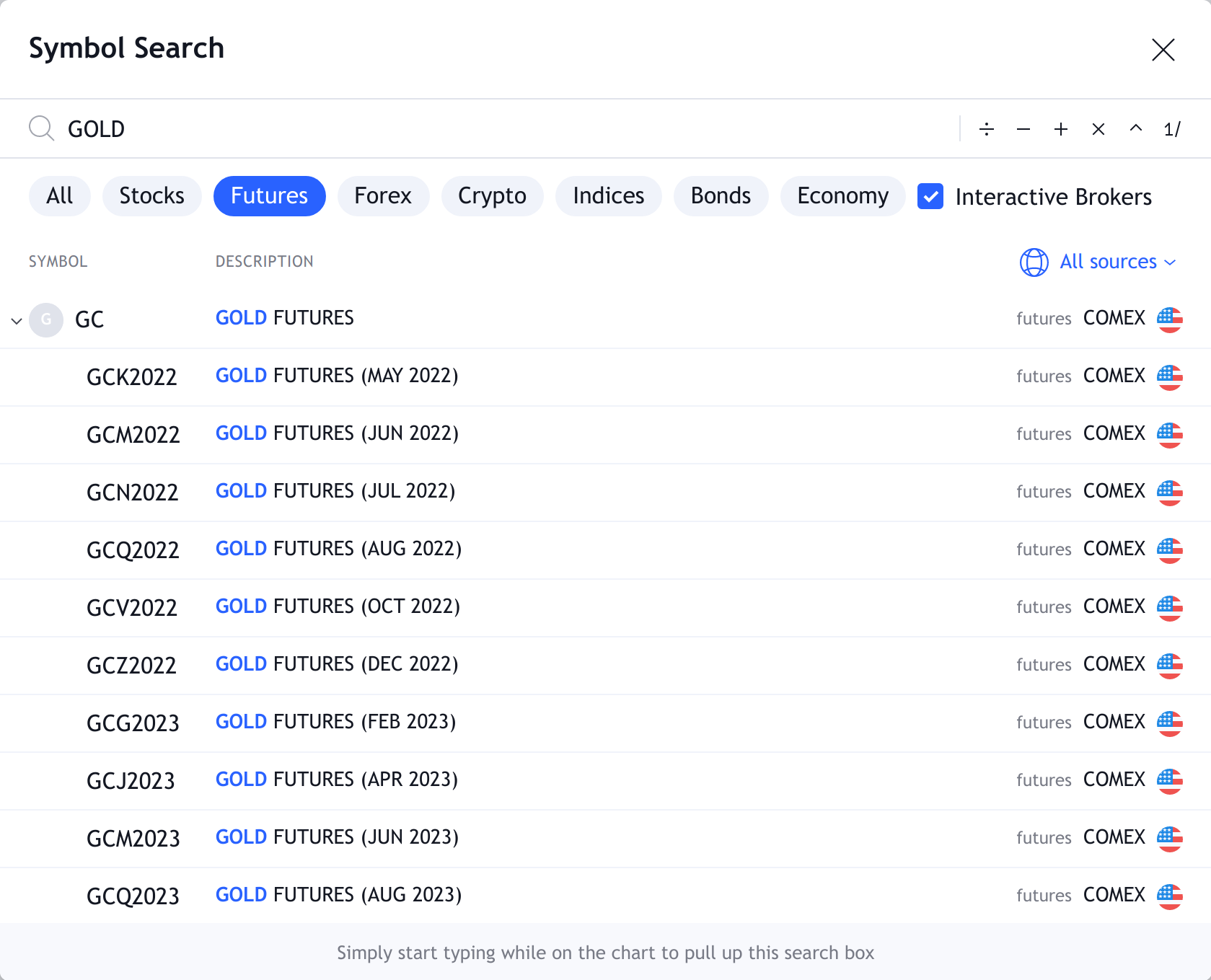
Task: Select GCN2022 Jul 2022 contract
Action: pos(605,493)
